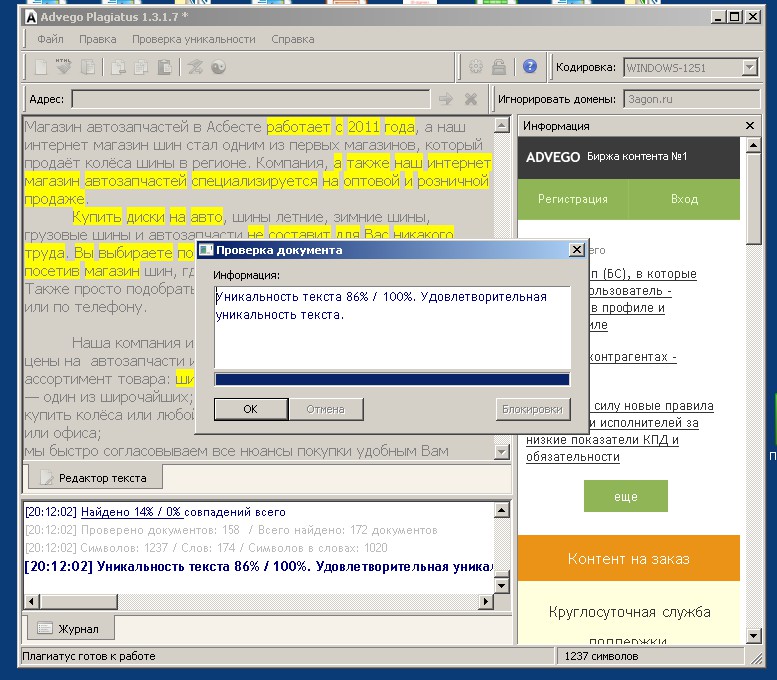Click the New document toolbar icon
Screen dimensions: 777x680
[x=41, y=67]
